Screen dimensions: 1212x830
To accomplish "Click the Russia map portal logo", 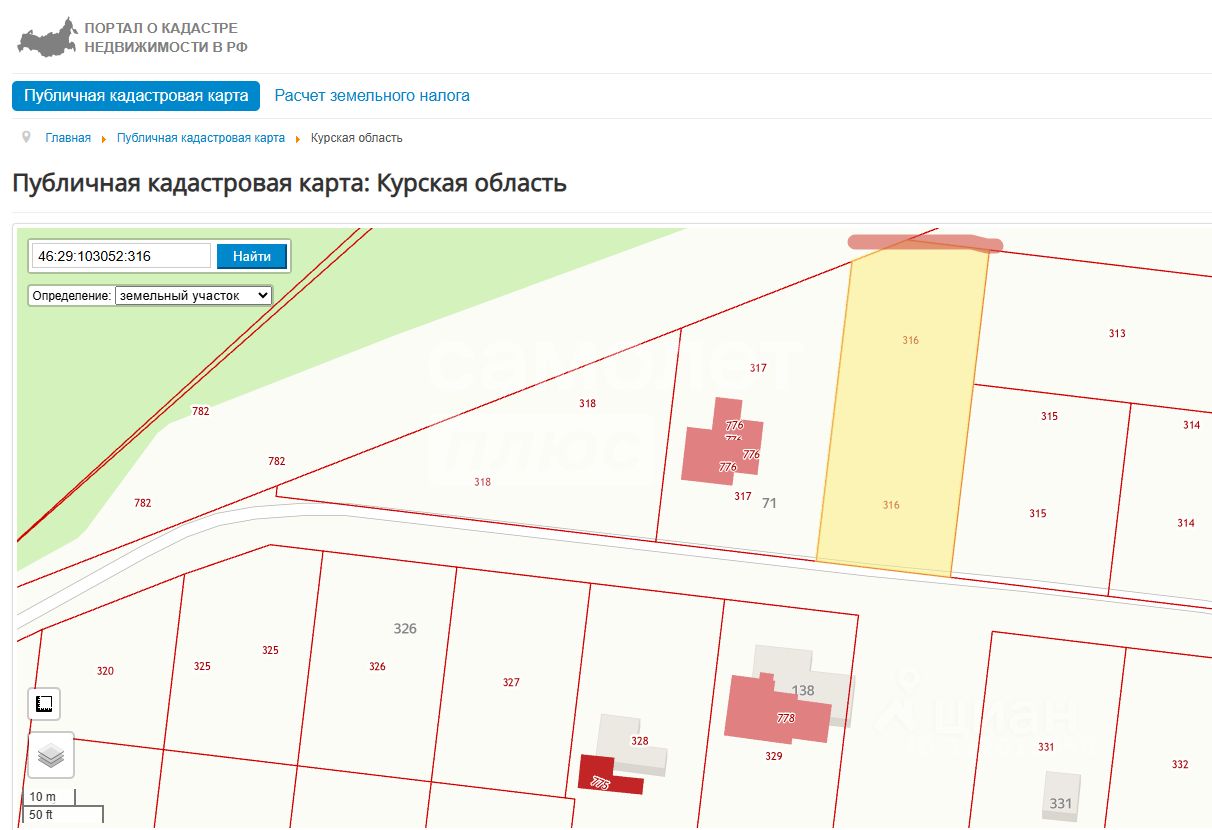I will tap(47, 37).
